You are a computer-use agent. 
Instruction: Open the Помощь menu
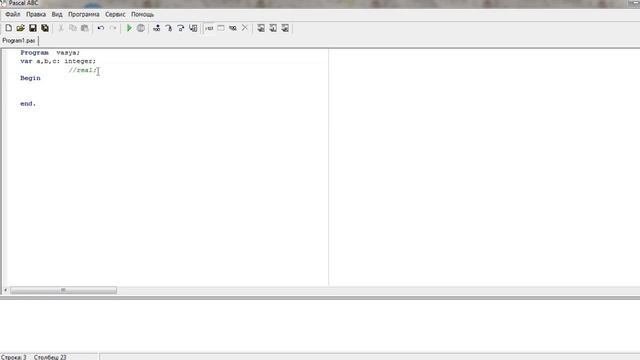coord(142,14)
